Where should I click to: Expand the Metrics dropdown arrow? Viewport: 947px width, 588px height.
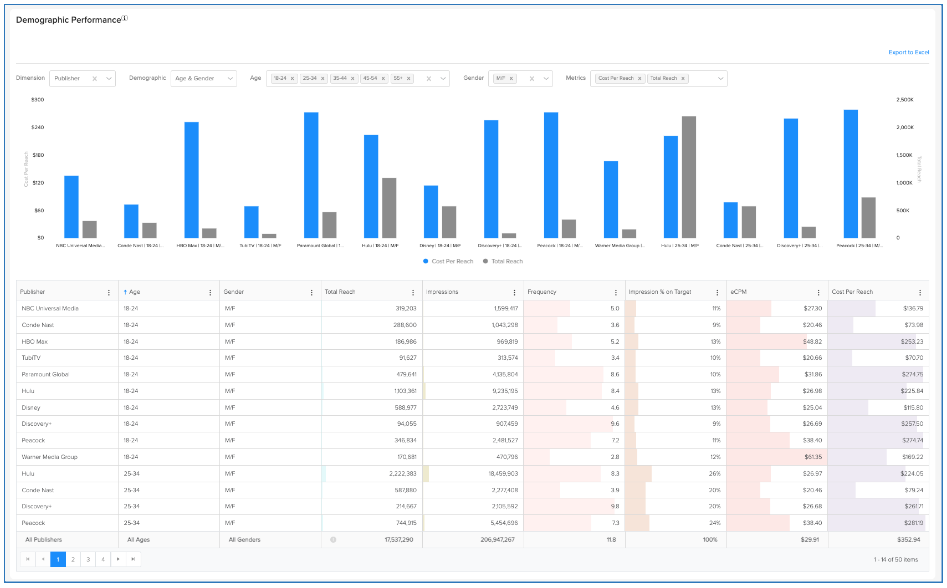(720, 78)
